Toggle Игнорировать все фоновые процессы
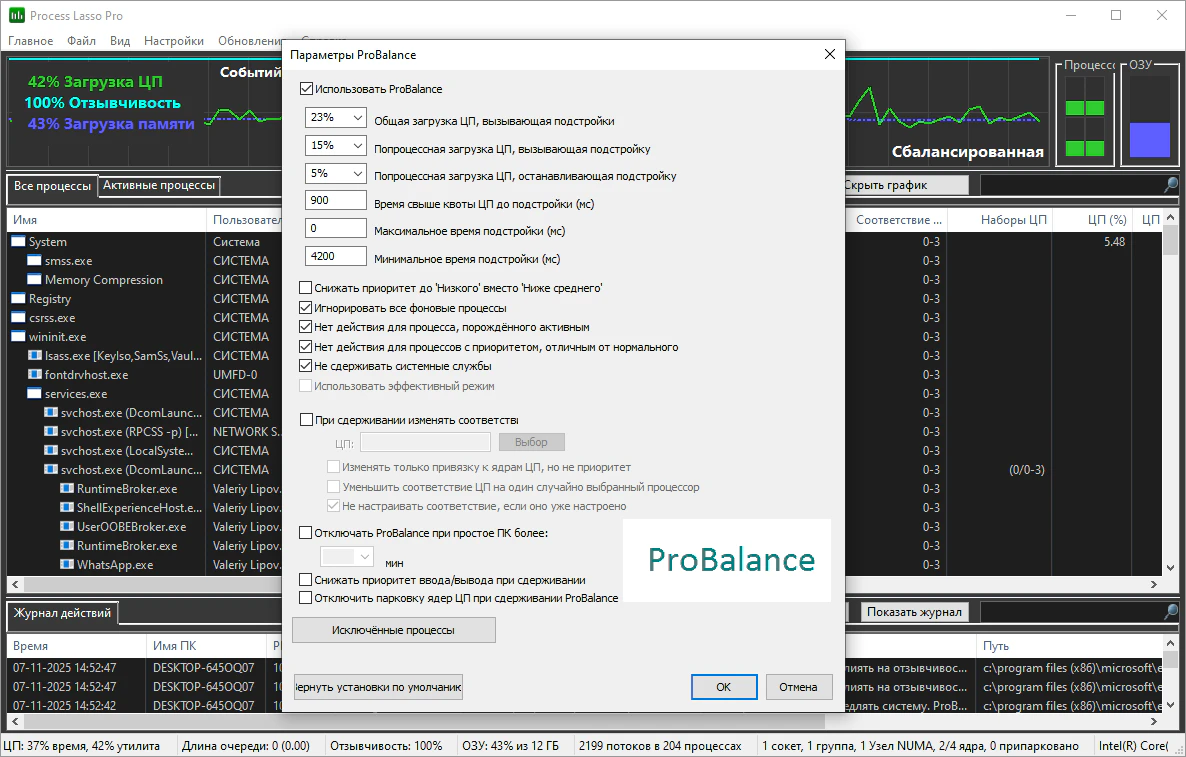 coord(306,308)
